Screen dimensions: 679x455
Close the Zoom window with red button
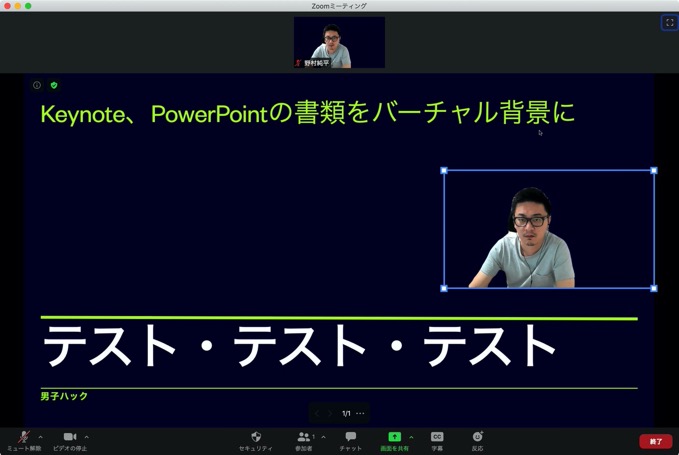pos(7,6)
